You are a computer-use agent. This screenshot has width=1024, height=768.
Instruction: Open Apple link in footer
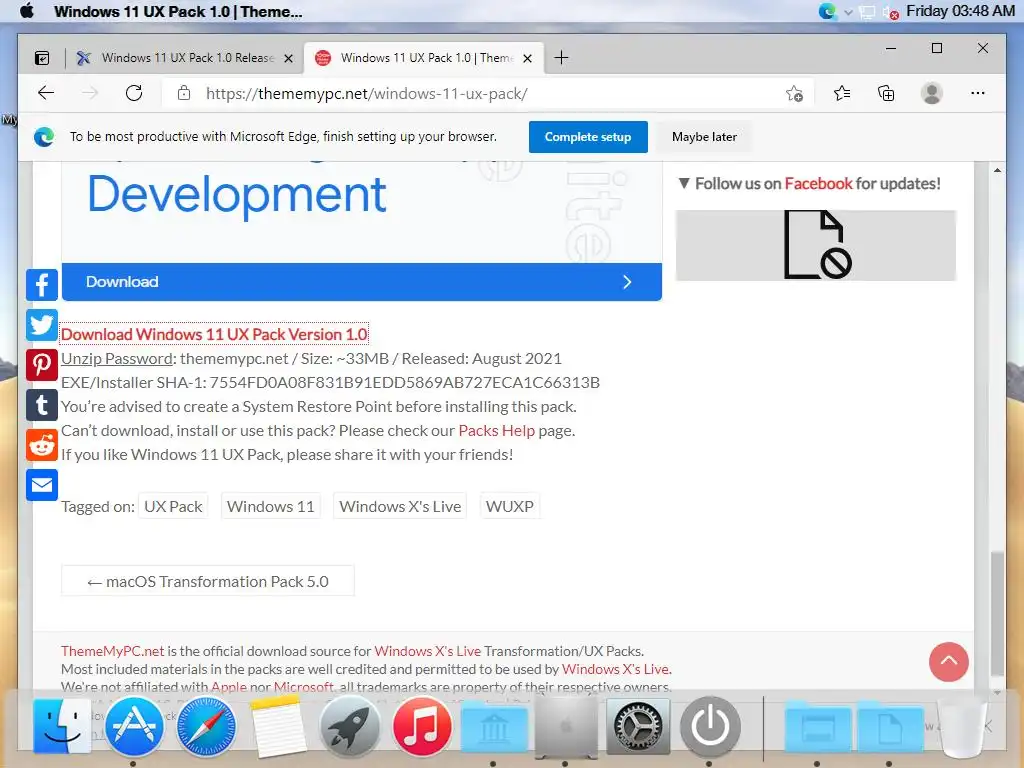[x=229, y=686]
